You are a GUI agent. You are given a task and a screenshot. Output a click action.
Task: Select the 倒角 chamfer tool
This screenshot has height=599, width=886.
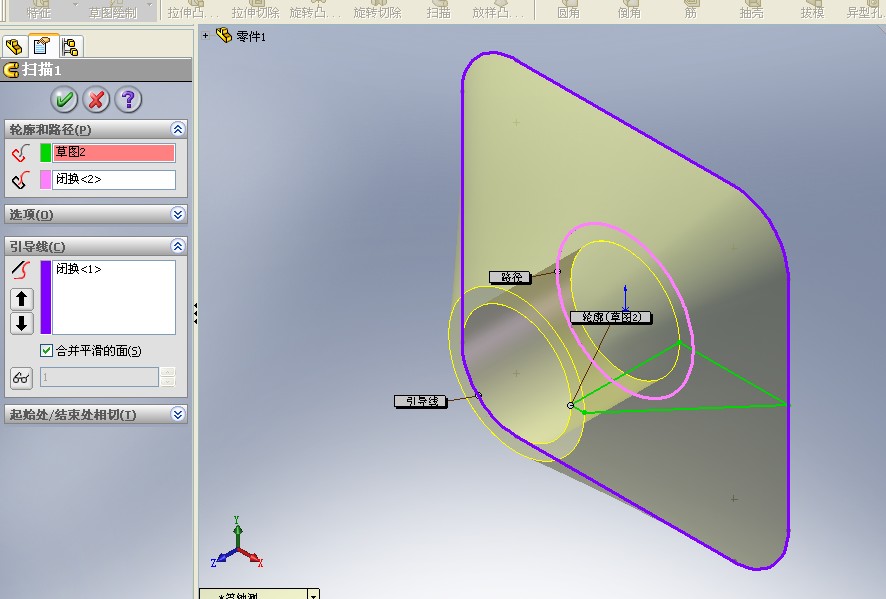pos(629,12)
